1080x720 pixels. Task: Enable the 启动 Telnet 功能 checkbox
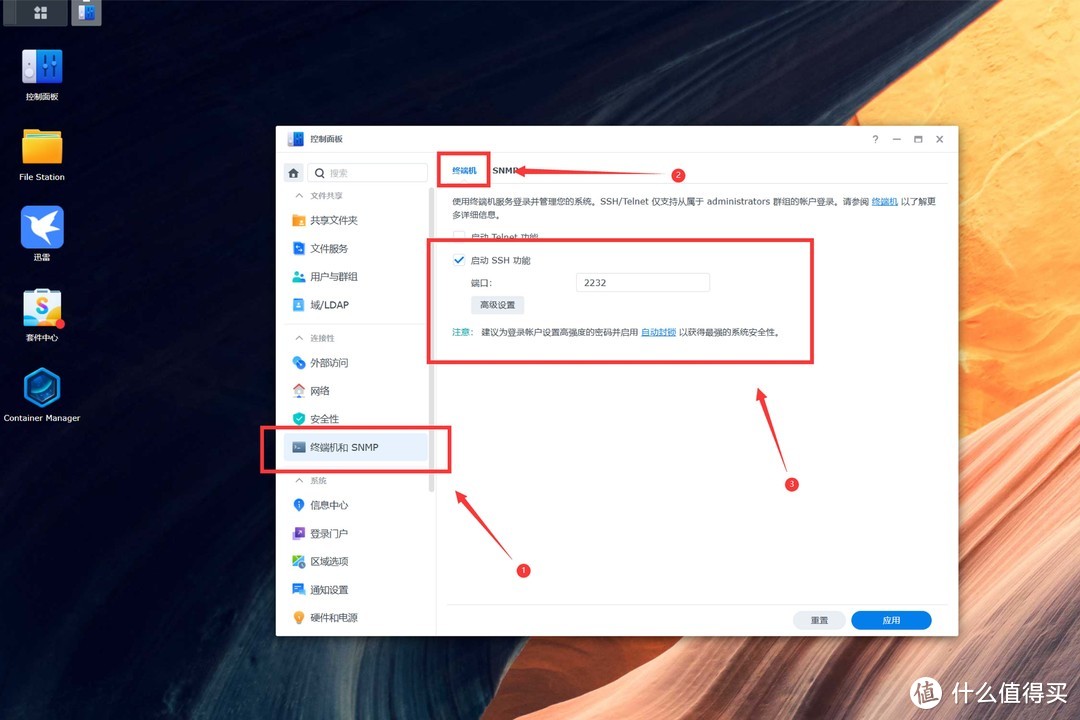coord(457,237)
